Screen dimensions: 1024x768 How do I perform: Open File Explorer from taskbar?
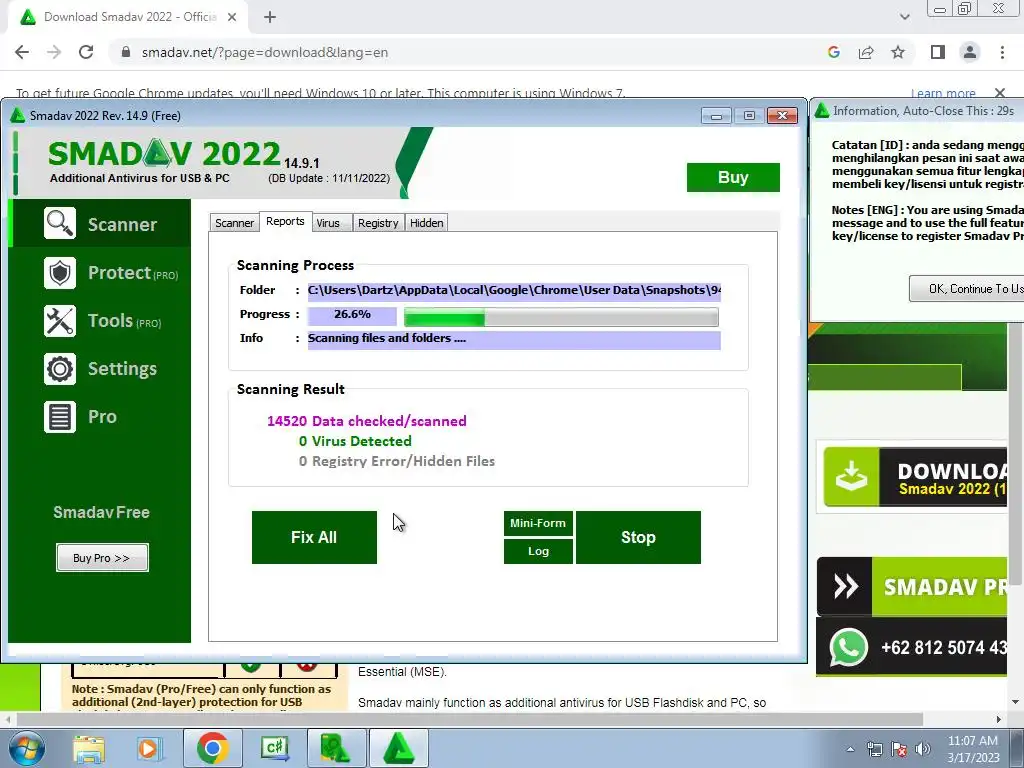pyautogui.click(x=89, y=748)
